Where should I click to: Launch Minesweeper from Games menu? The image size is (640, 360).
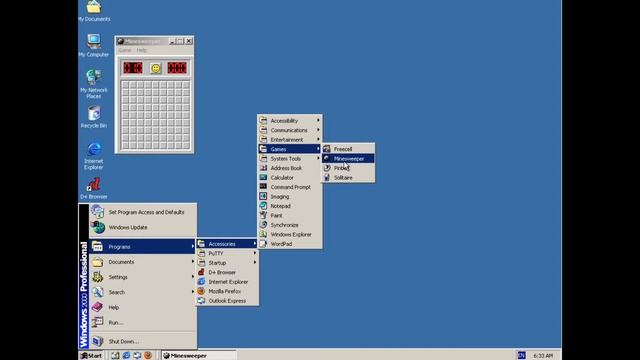[348, 158]
